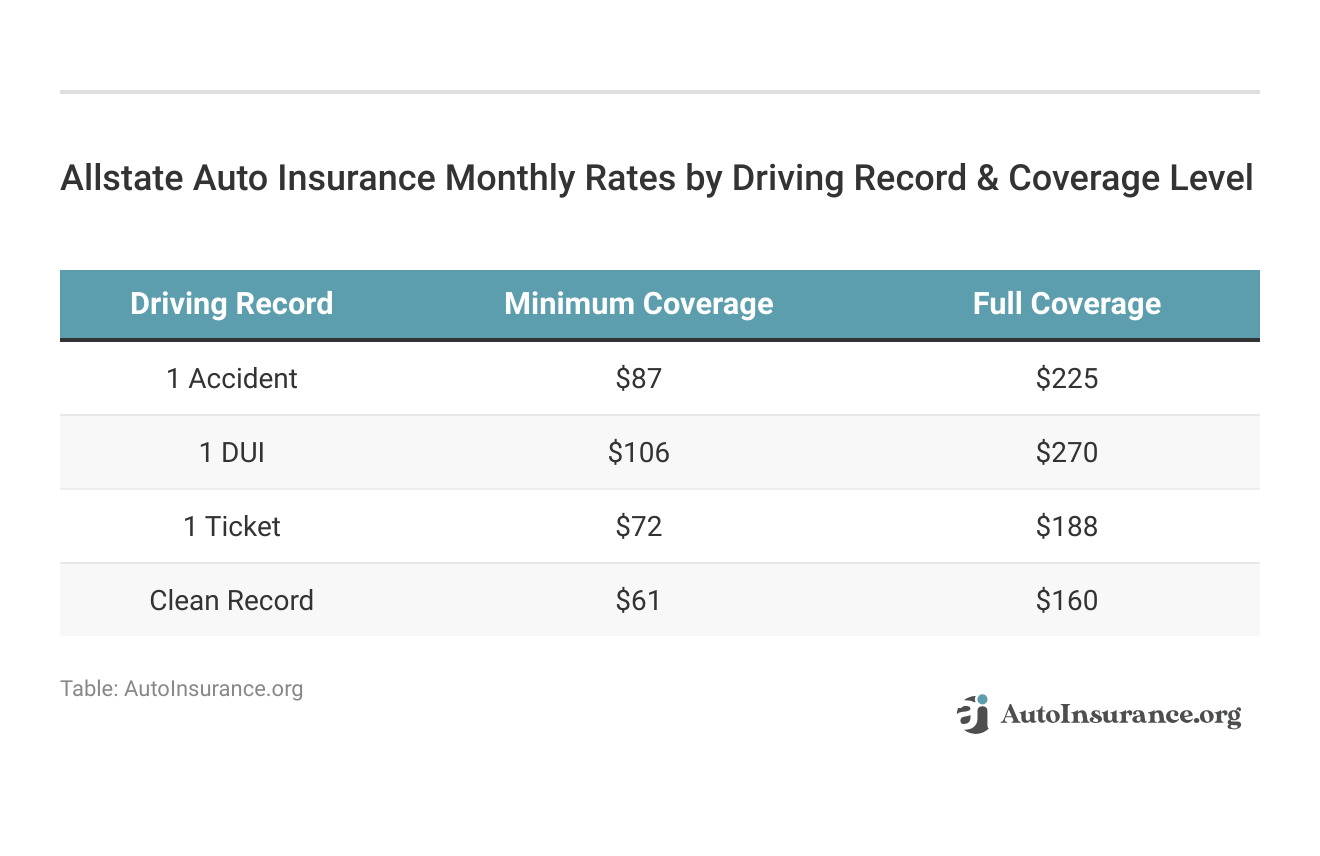
Task: Click the Allstate Auto Insurance table title
Action: [x=656, y=178]
